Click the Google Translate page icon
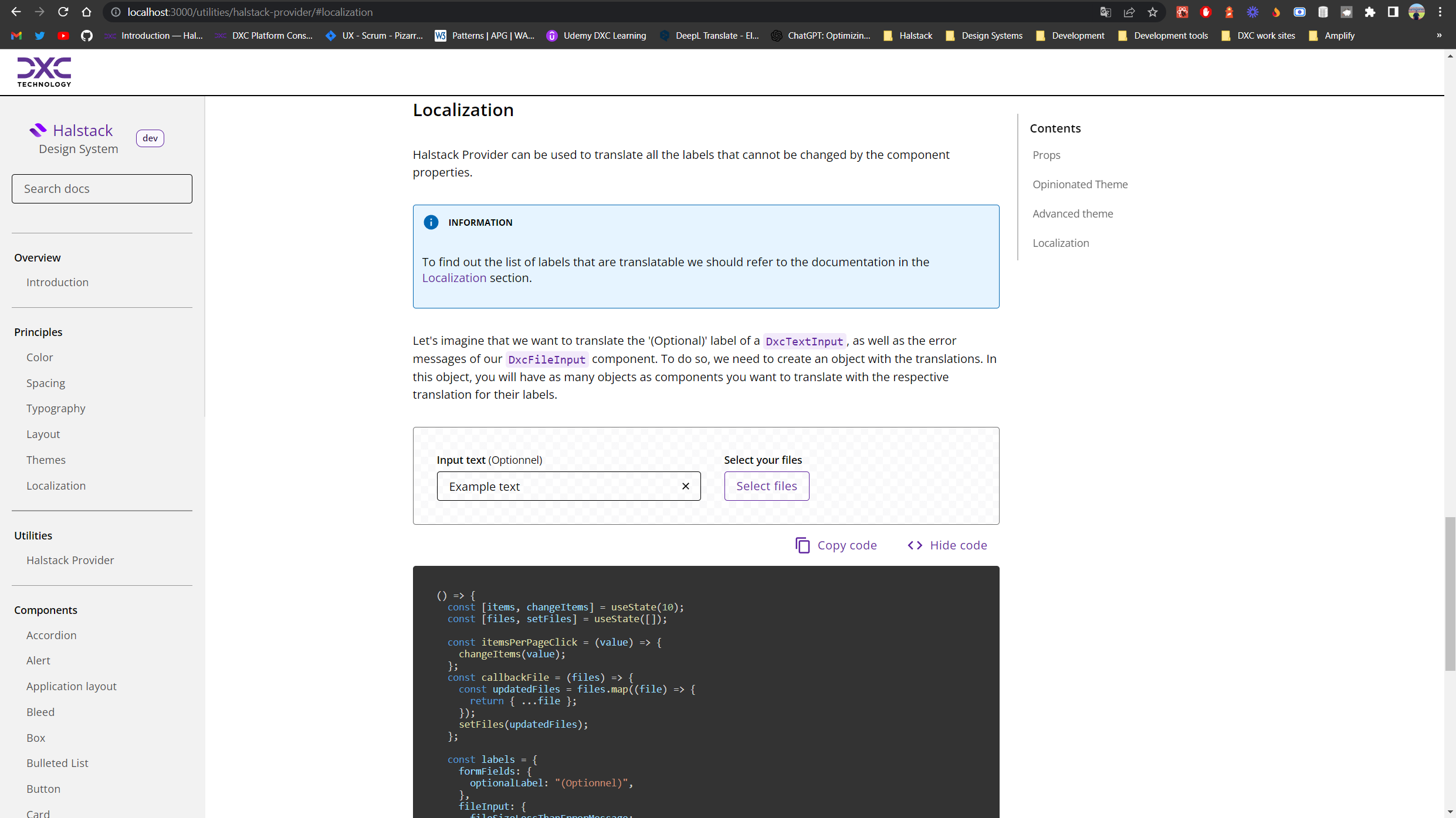Viewport: 1456px width, 818px height. click(1105, 12)
